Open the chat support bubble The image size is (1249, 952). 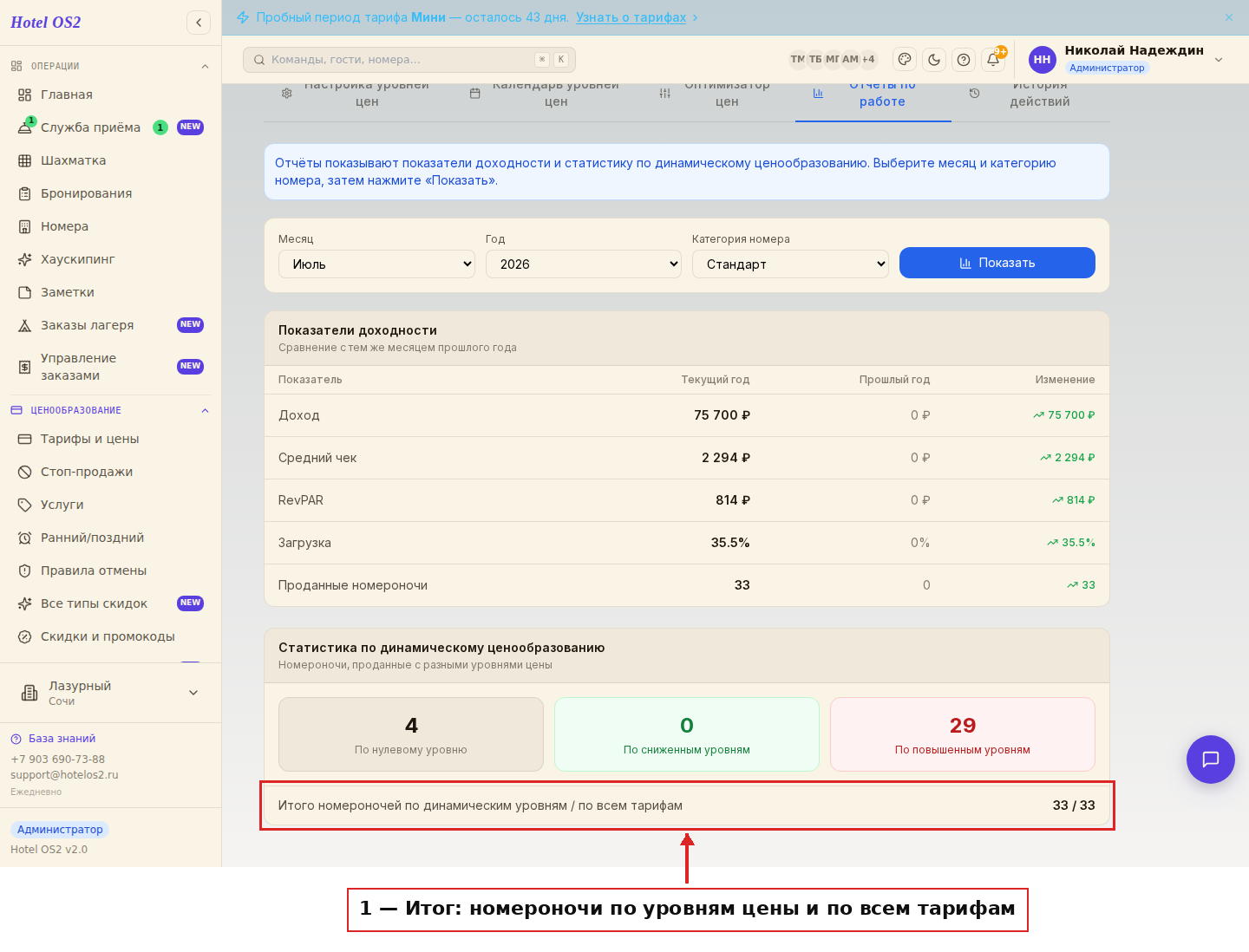click(x=1210, y=760)
